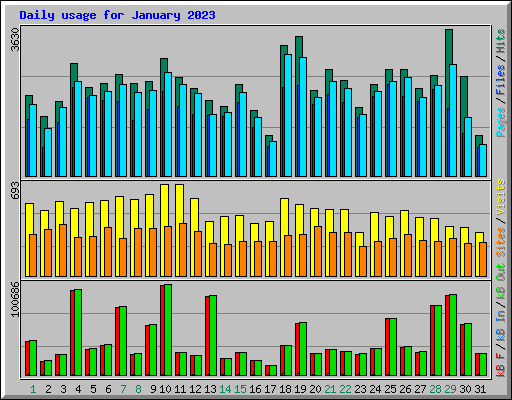
Task: Select day 5 on the x-axis
Action: coord(93,389)
